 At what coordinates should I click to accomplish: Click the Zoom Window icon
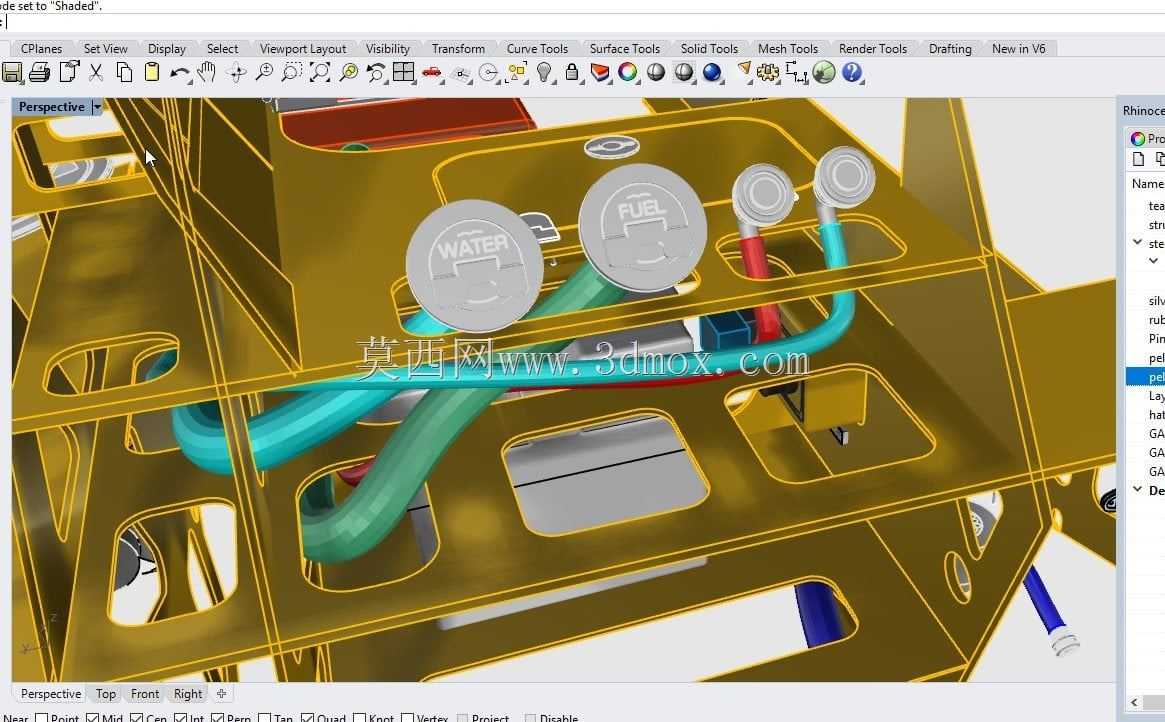291,72
